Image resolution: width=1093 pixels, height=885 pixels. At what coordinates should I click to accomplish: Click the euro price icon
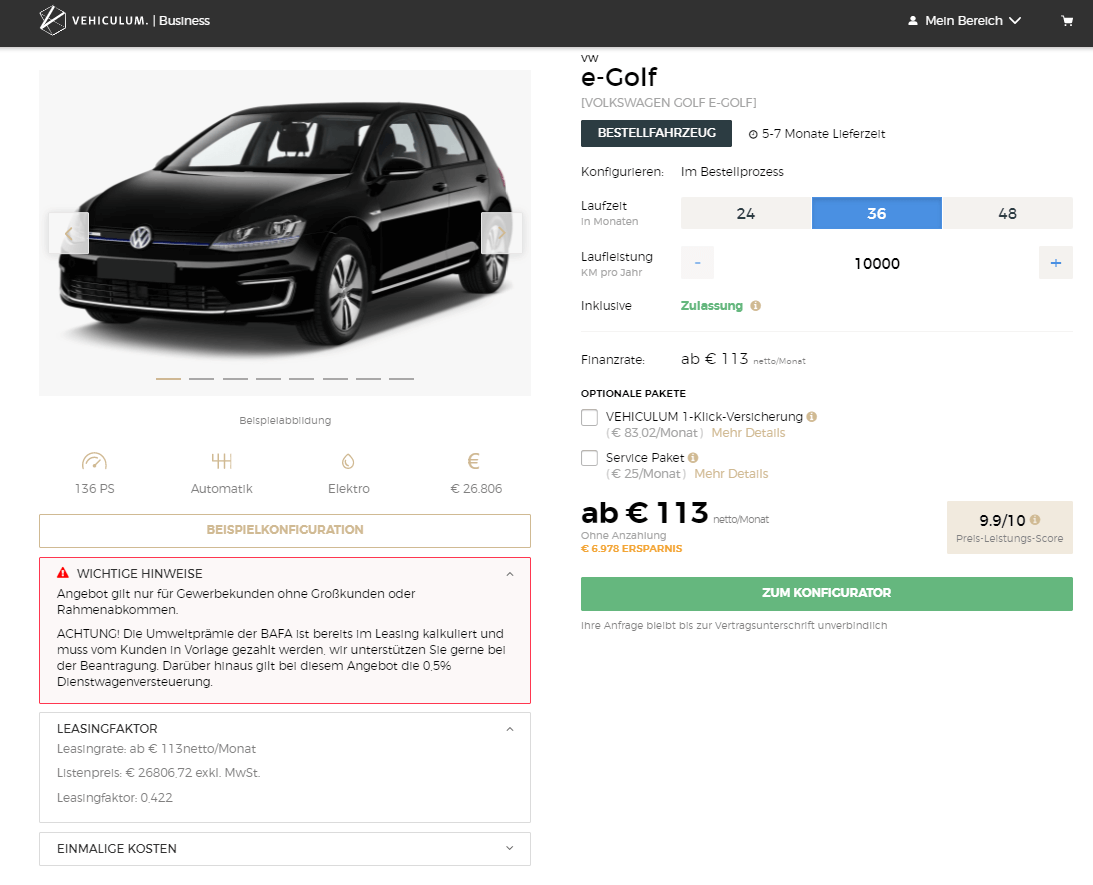point(474,461)
